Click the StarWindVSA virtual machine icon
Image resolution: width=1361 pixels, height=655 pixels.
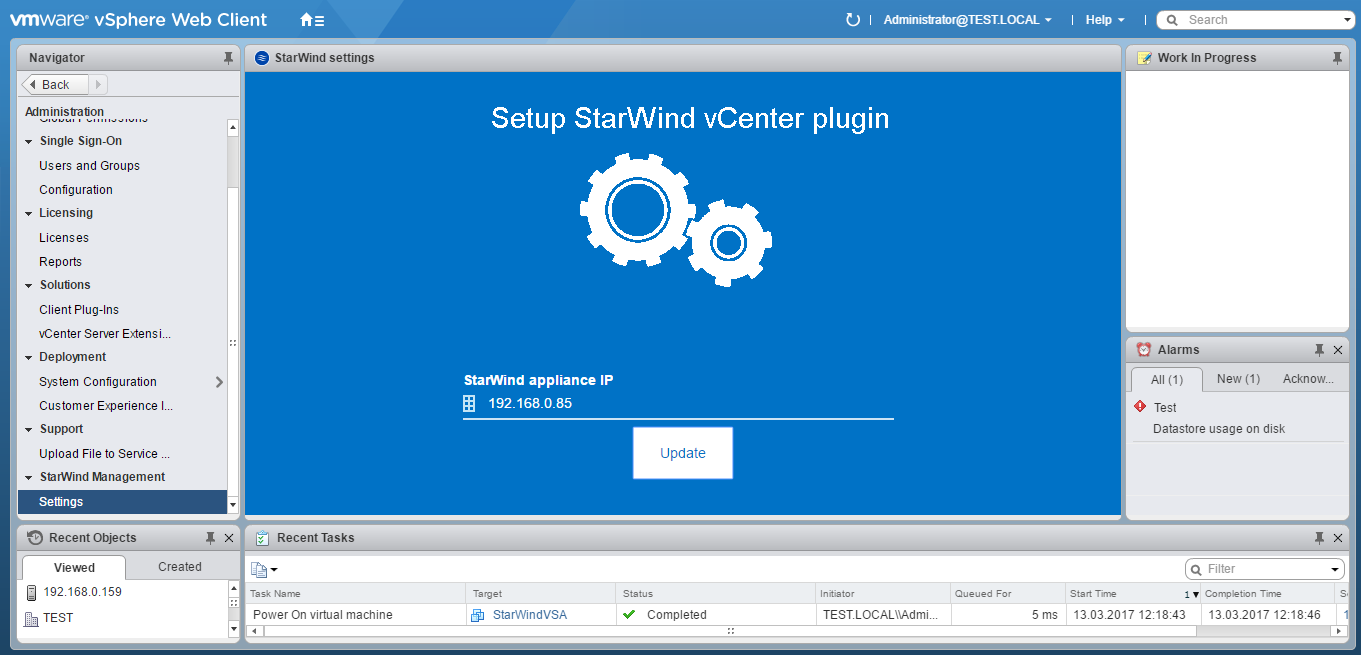point(478,615)
